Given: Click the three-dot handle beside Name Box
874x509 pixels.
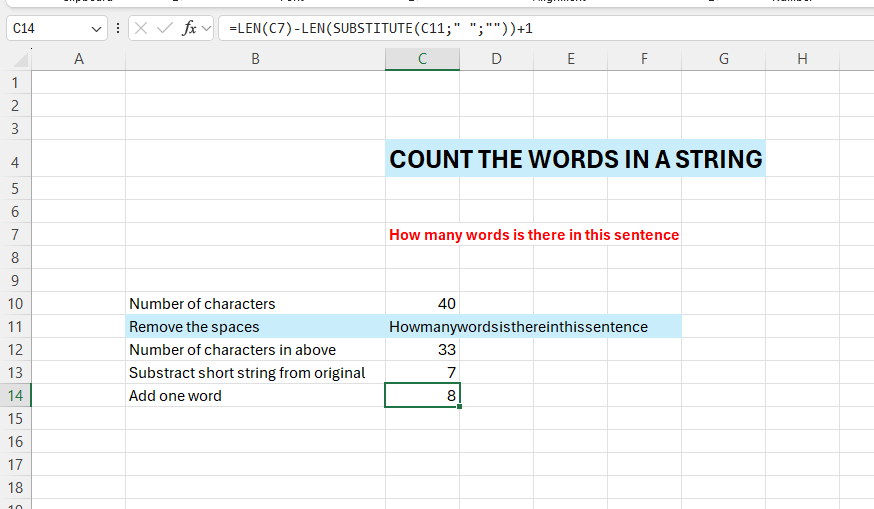Looking at the screenshot, I should [119, 28].
